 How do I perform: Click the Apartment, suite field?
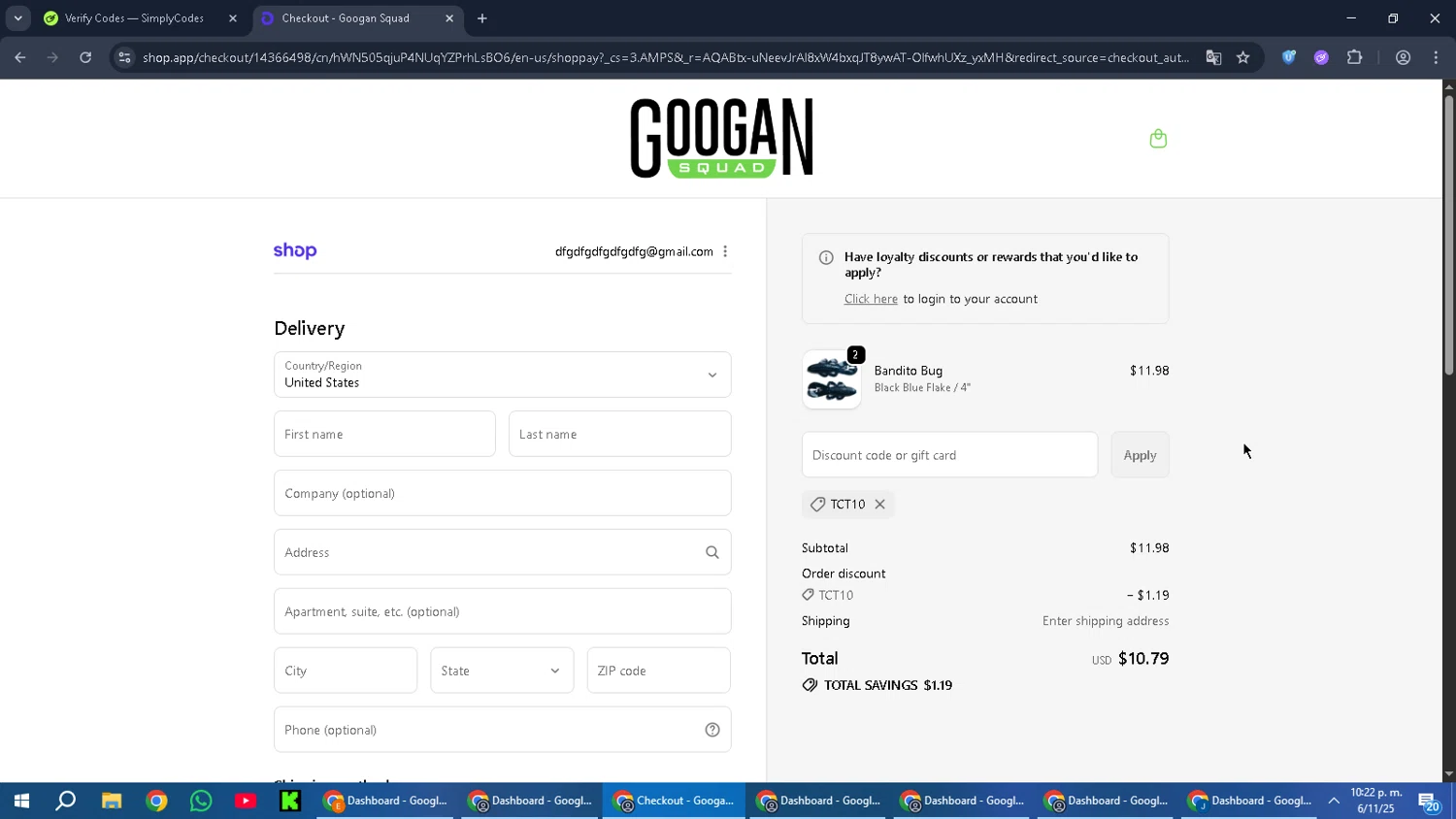point(502,611)
